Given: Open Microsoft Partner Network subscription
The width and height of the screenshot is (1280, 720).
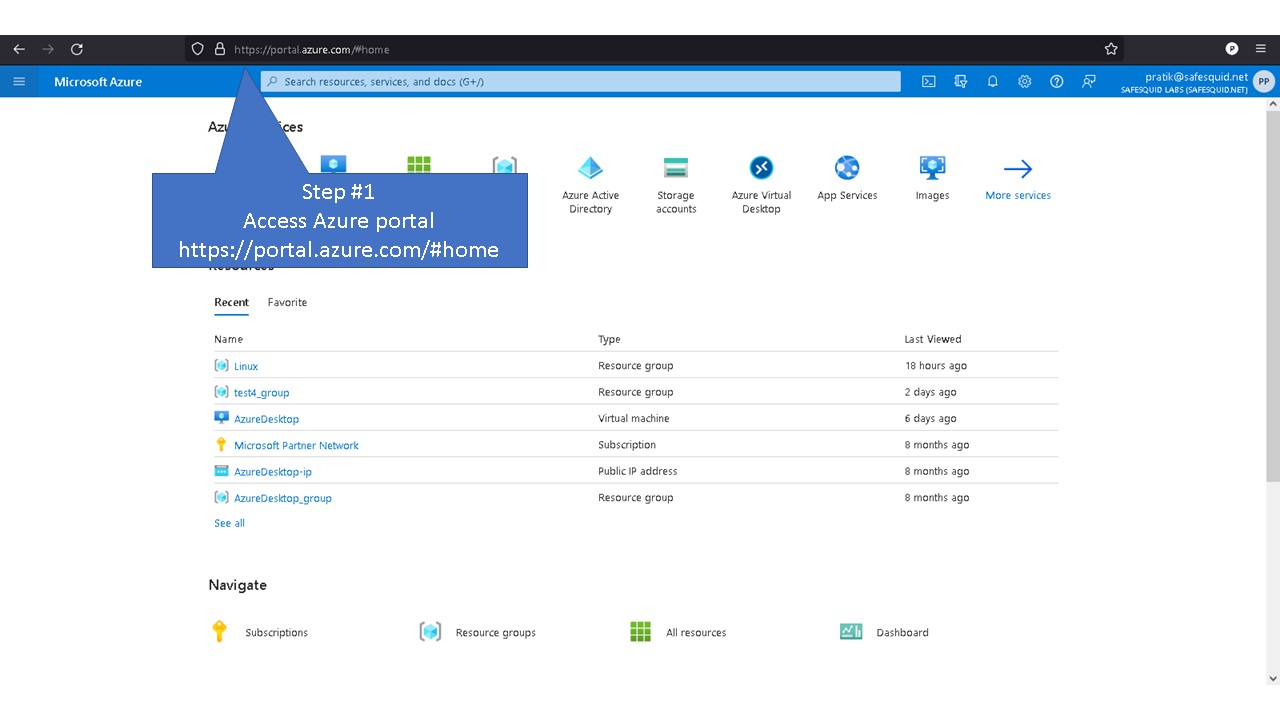Looking at the screenshot, I should 296,445.
